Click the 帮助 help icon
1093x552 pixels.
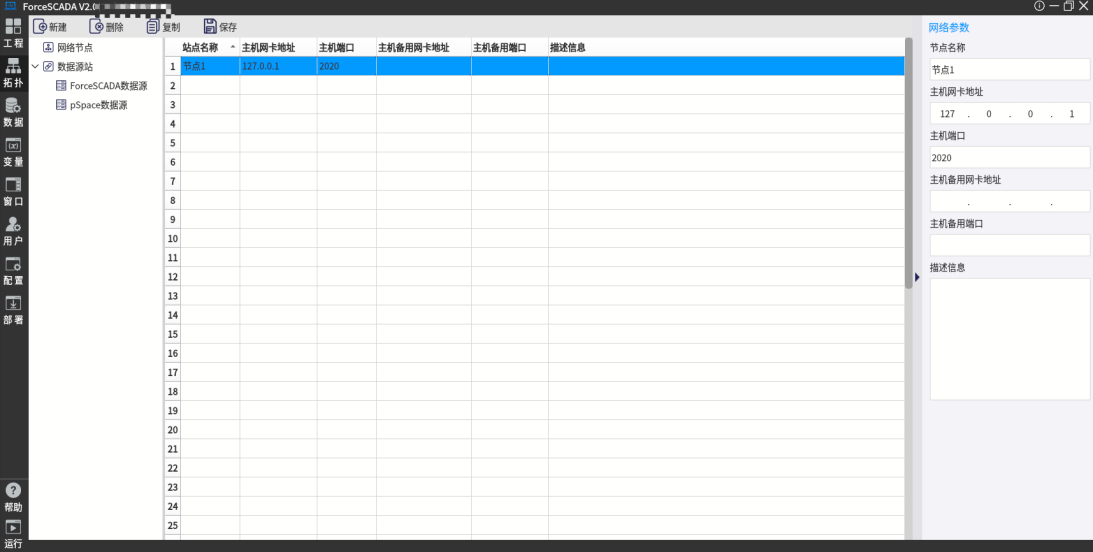click(13, 496)
